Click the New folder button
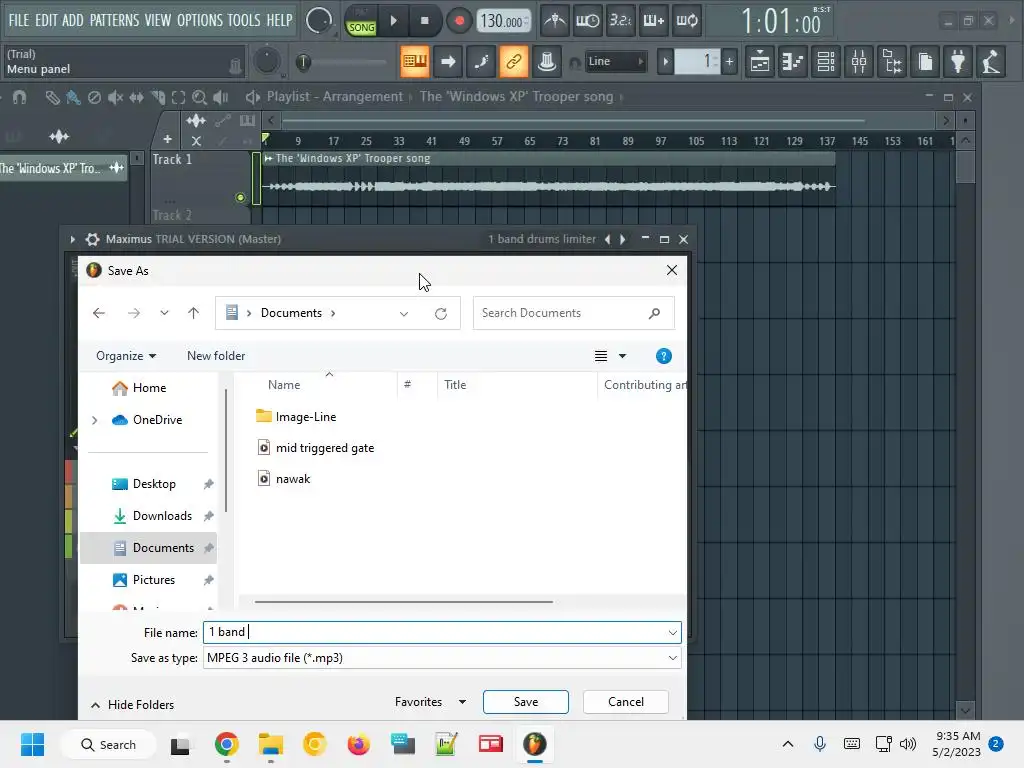 216,356
